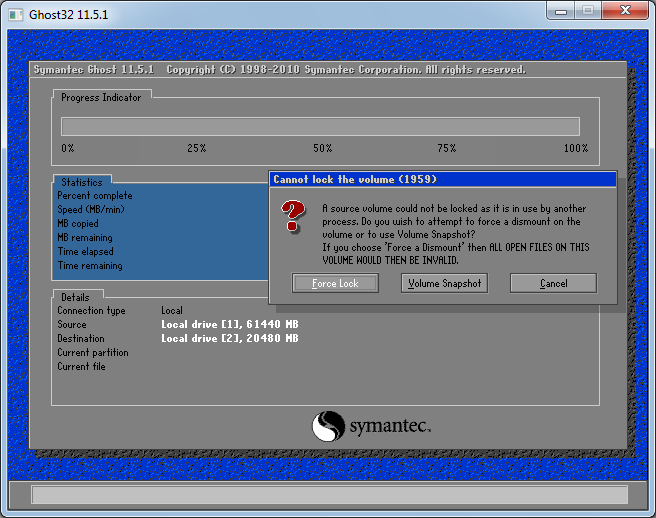Click the progress indicator bar

[x=320, y=126]
